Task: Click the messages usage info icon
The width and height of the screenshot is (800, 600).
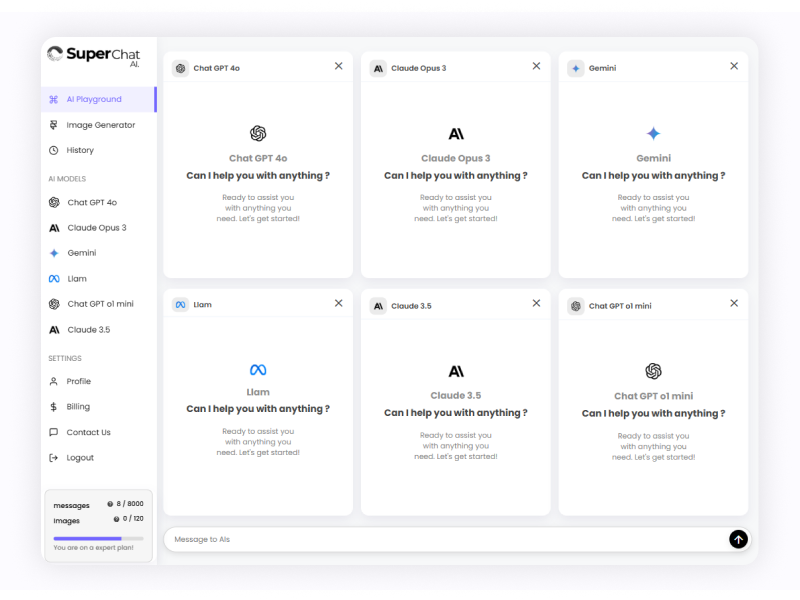Action: (x=110, y=504)
